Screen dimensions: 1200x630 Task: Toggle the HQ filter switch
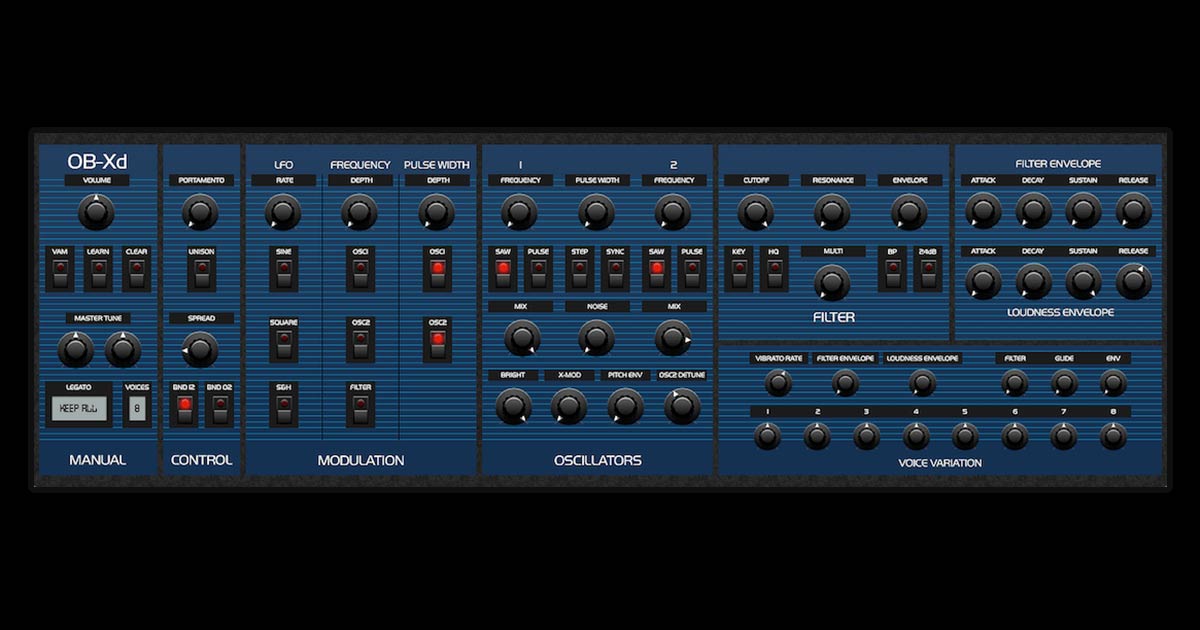click(774, 273)
